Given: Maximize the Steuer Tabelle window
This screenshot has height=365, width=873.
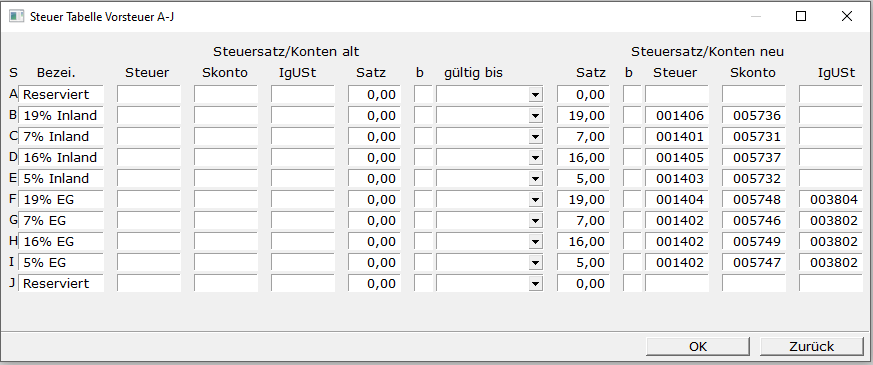Looking at the screenshot, I should click(801, 16).
